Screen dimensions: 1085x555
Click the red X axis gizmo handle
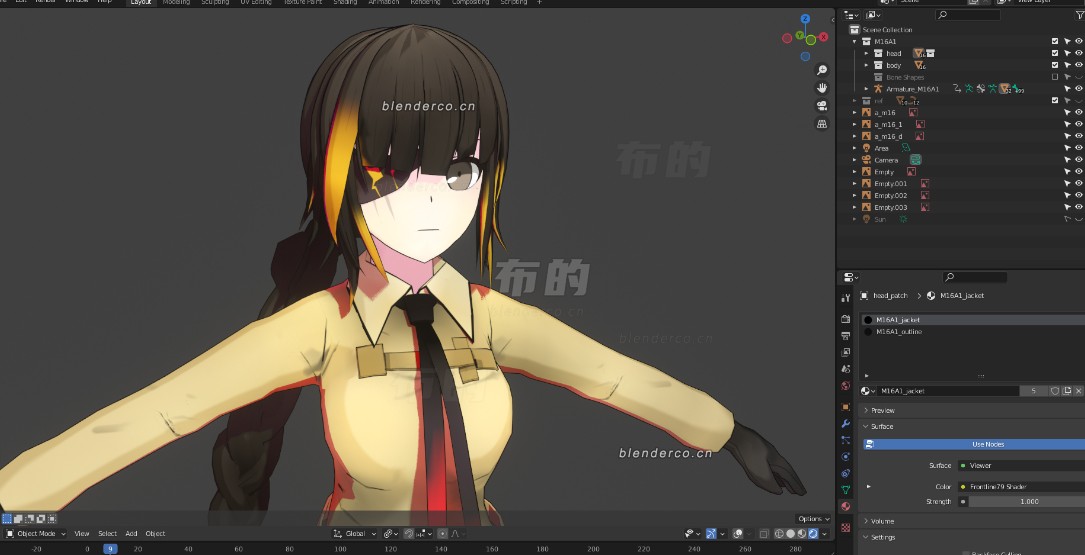coord(823,37)
